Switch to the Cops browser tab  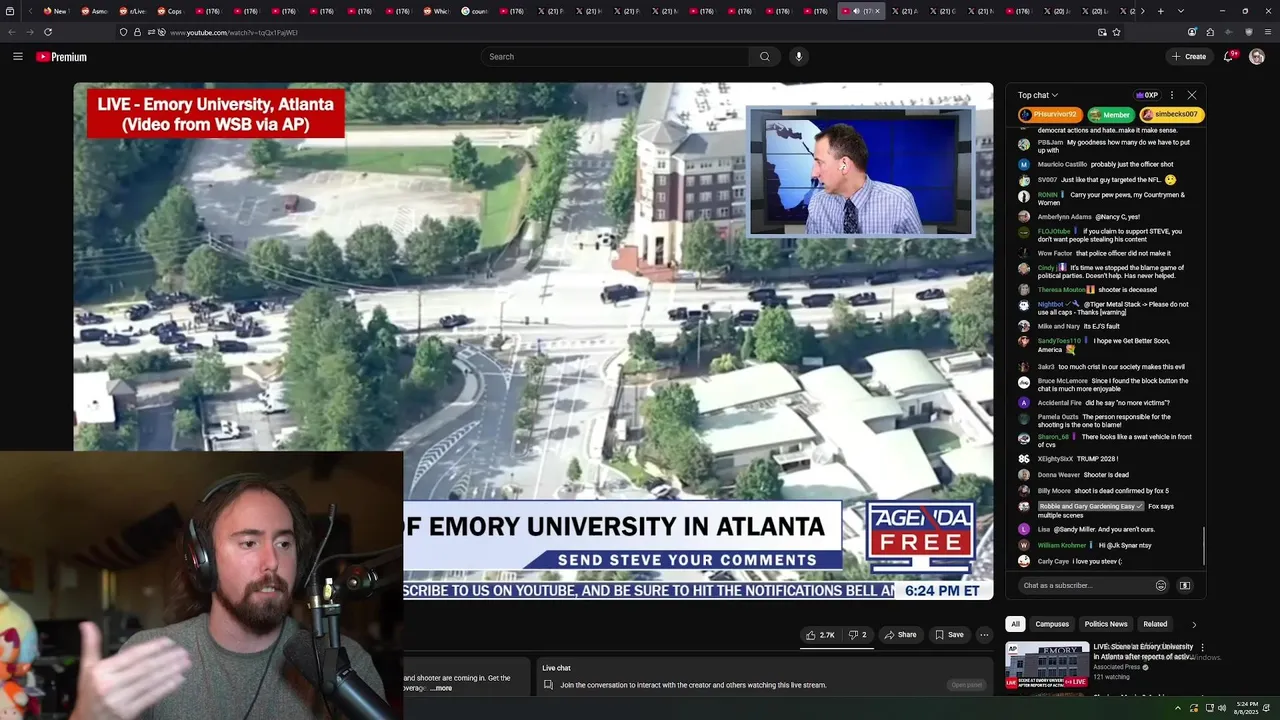(170, 11)
